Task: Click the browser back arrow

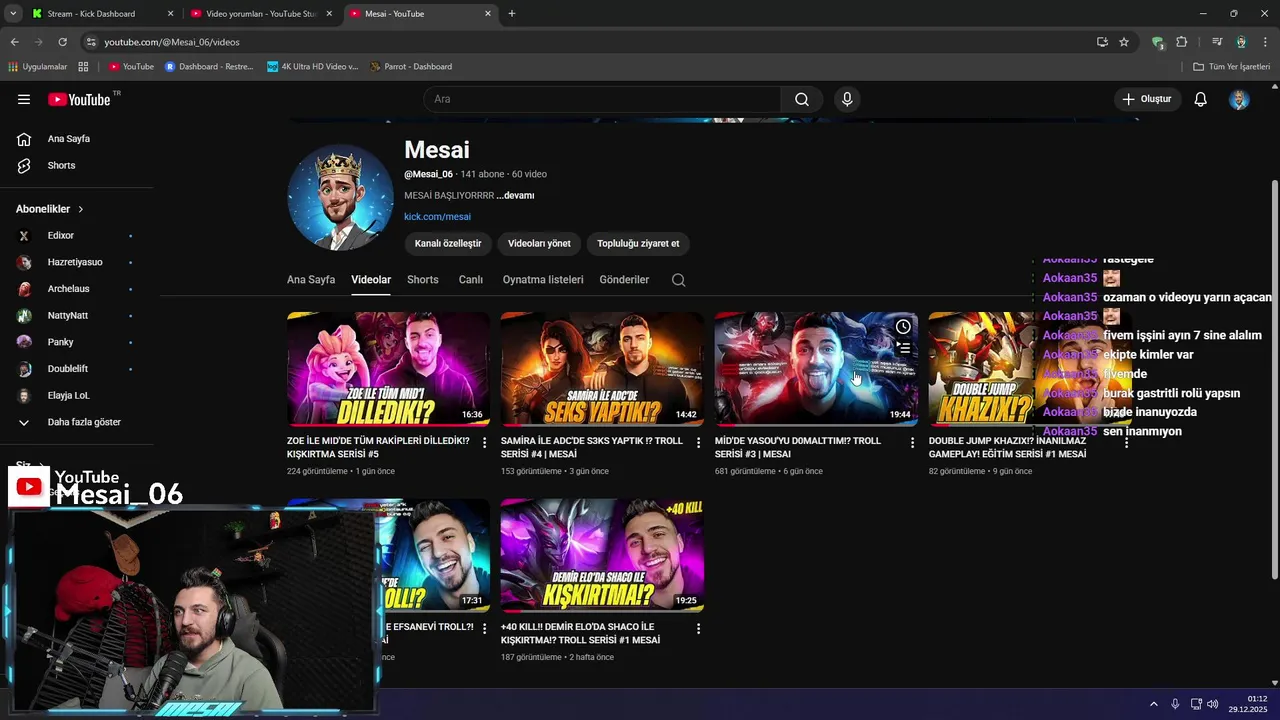Action: pos(14,42)
